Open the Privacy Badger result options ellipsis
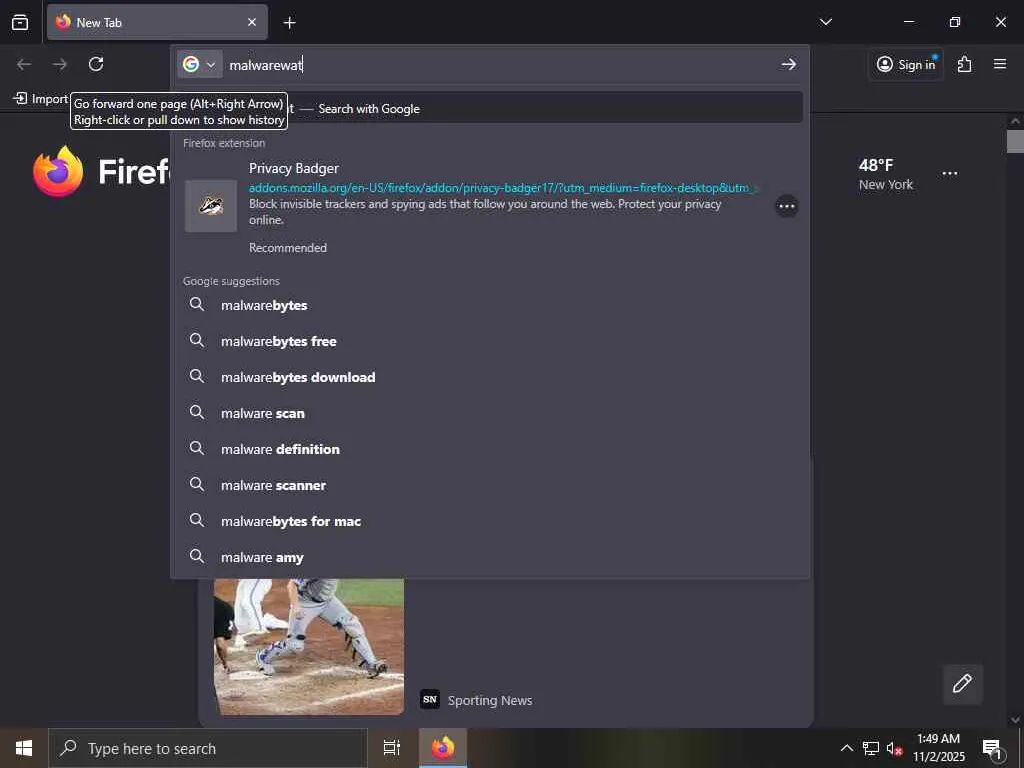 (787, 206)
